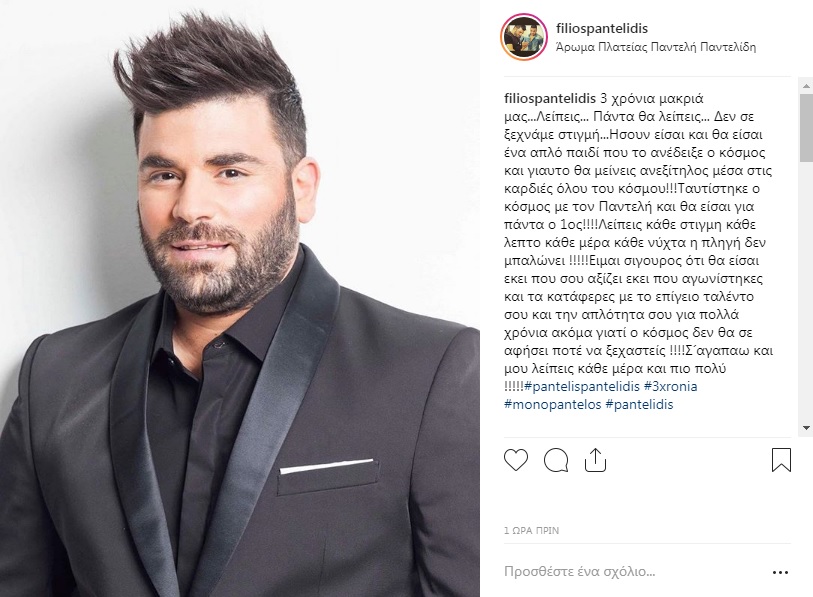813x597 pixels.
Task: Save post with bookmark icon
Action: (781, 460)
